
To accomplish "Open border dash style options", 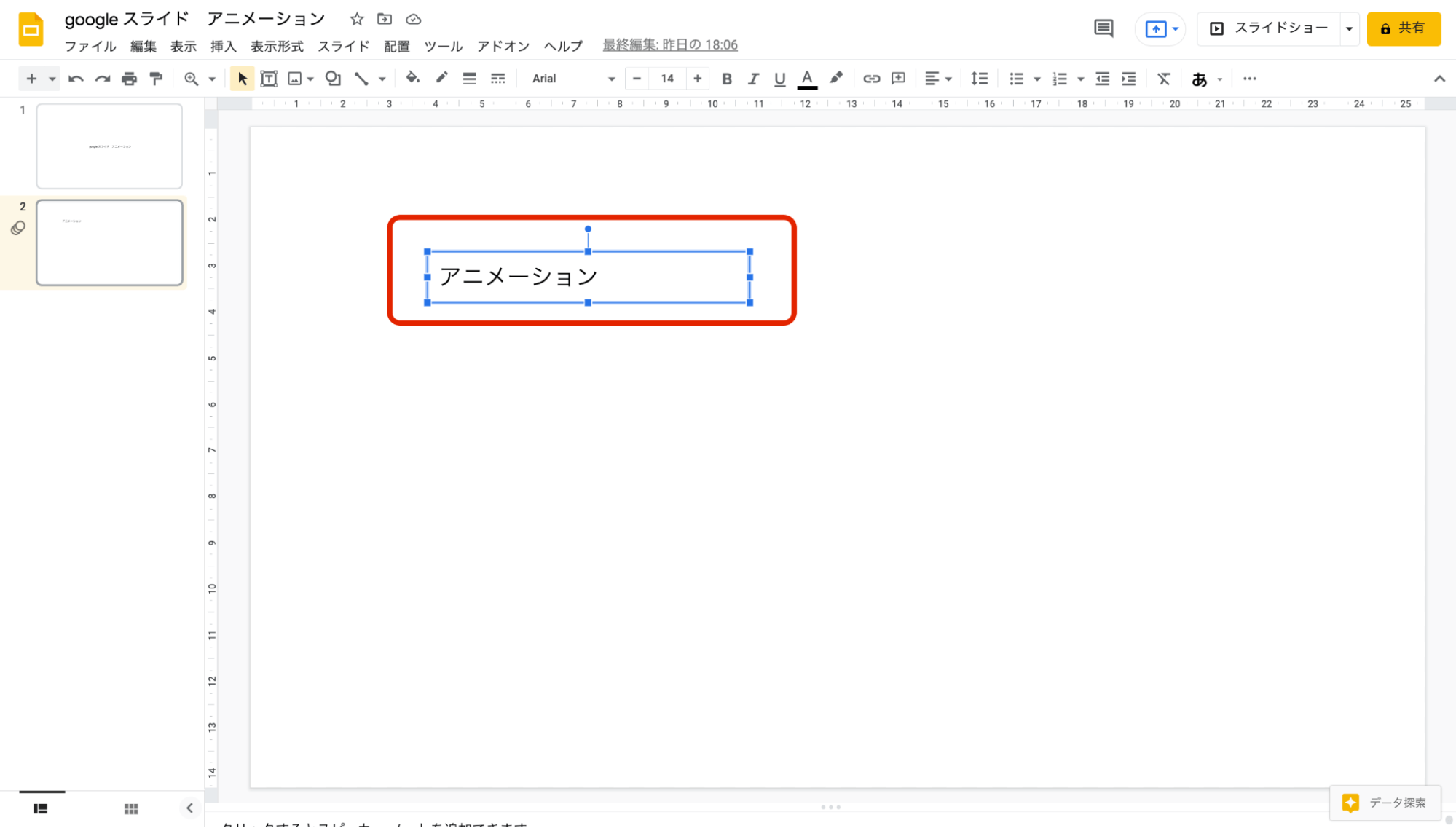I will (x=498, y=79).
